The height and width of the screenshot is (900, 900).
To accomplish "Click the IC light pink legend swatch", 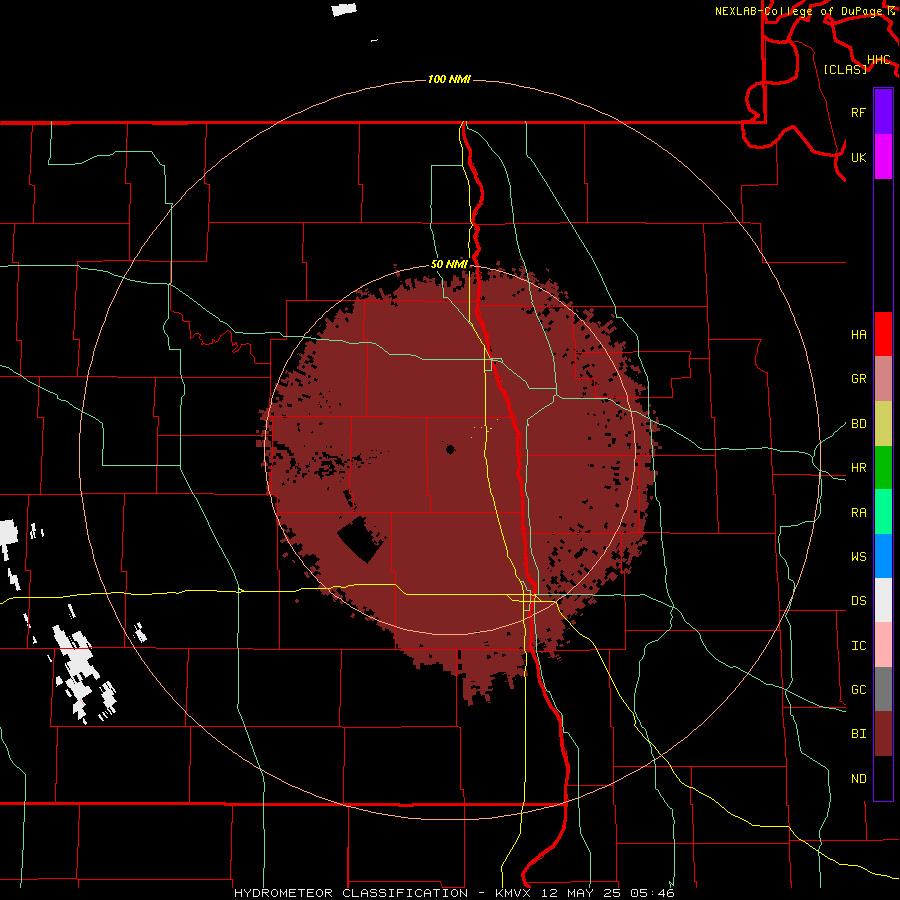I will (883, 645).
